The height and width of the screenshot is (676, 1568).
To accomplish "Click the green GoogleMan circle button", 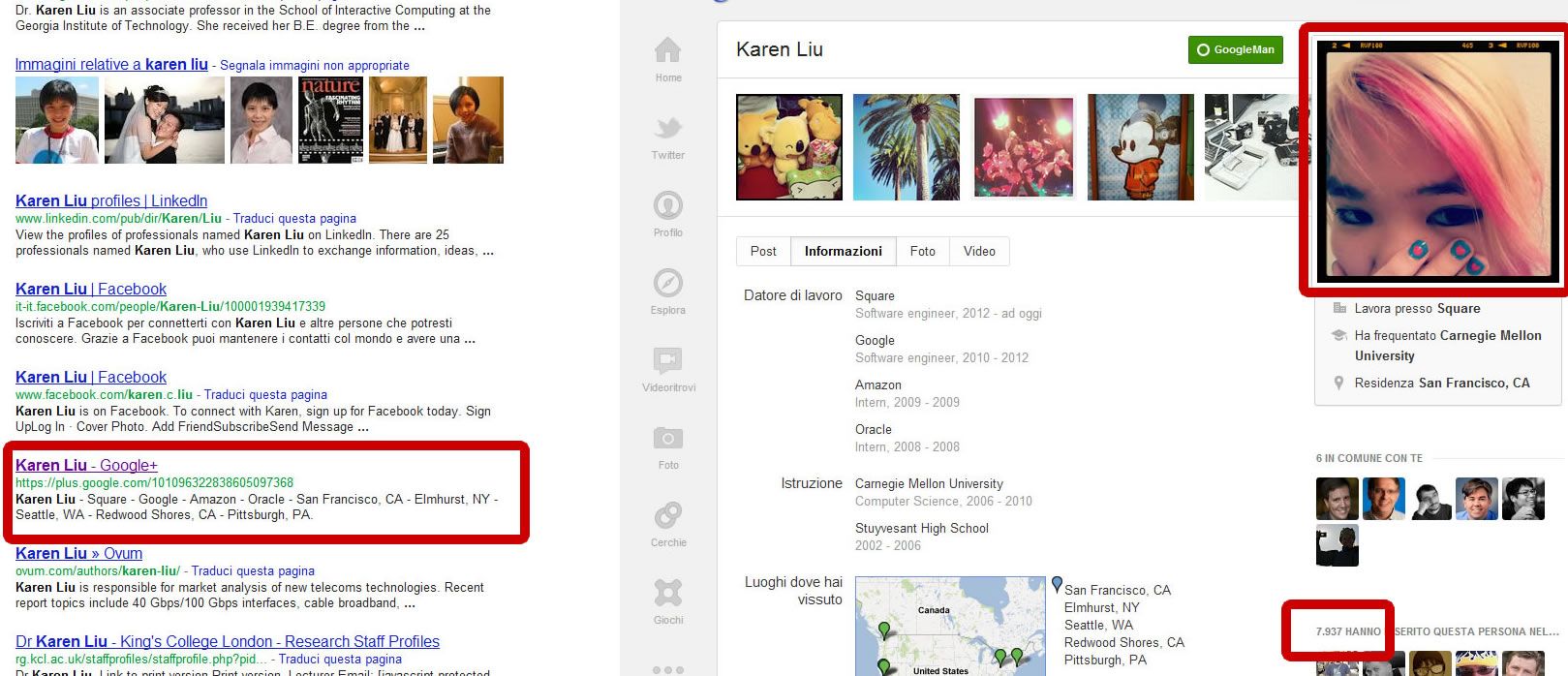I will point(1235,49).
